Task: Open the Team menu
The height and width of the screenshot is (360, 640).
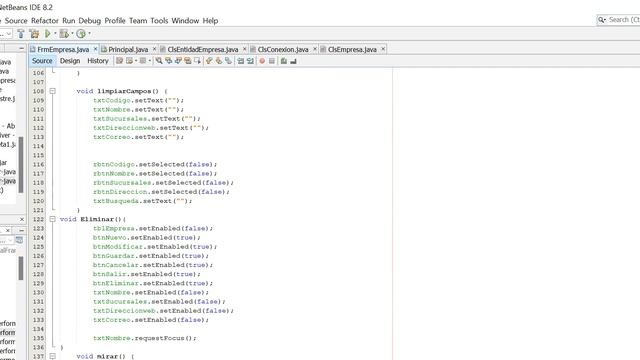Action: tap(138, 21)
